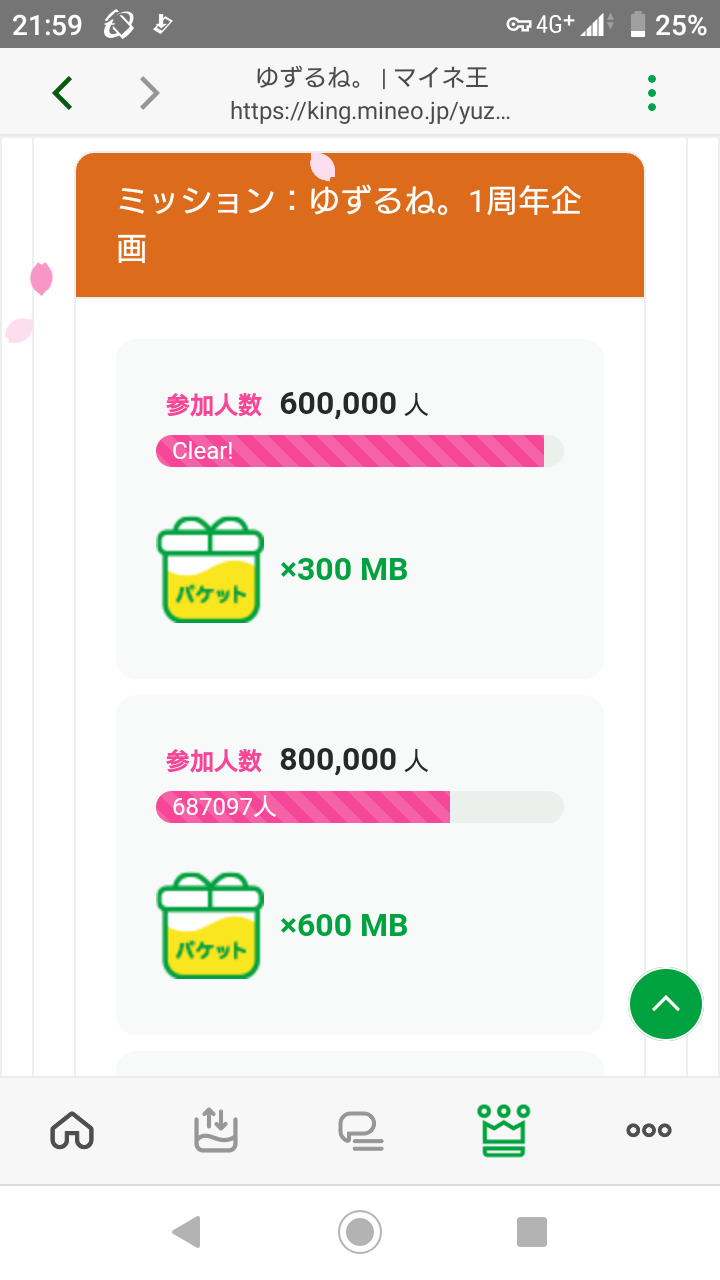Click the 687097人 progress bar

360,807
